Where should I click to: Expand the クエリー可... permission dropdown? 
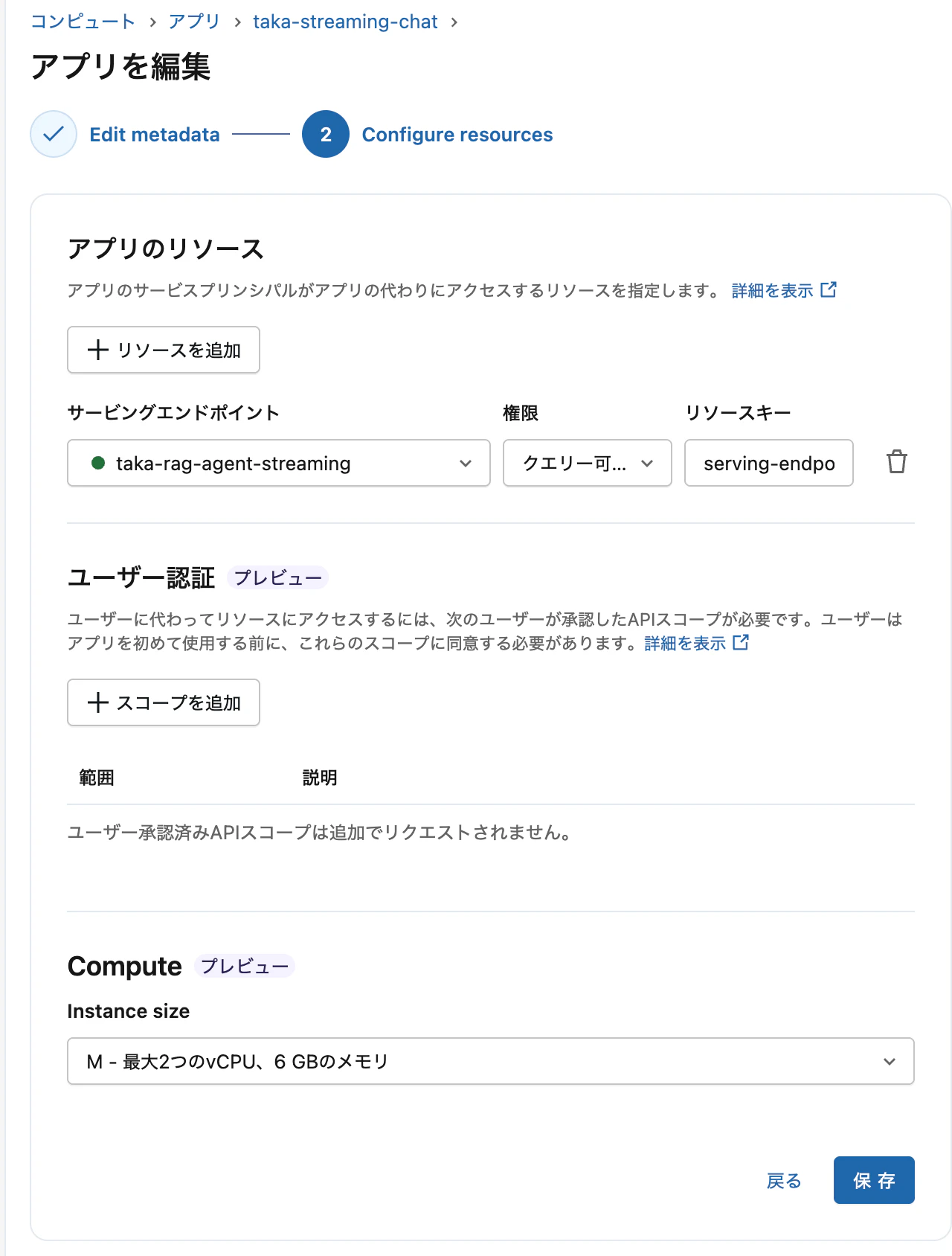tap(588, 463)
